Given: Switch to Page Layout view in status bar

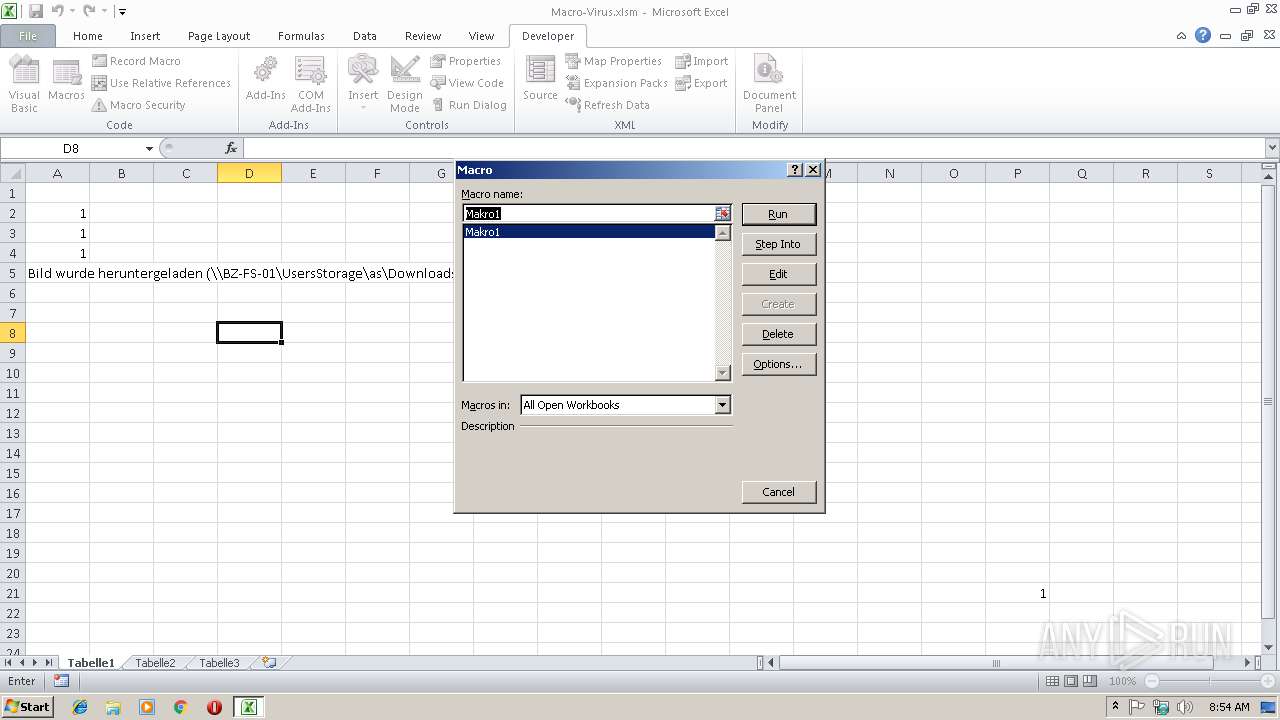Looking at the screenshot, I should pyautogui.click(x=1071, y=681).
